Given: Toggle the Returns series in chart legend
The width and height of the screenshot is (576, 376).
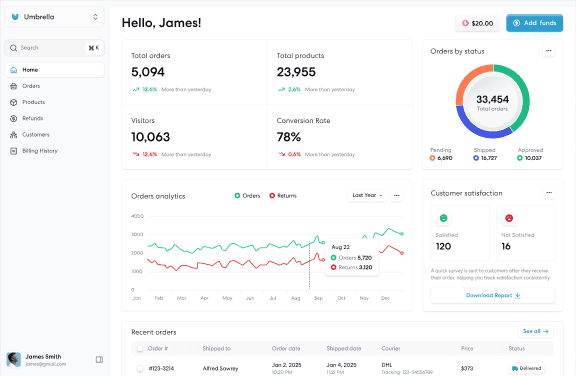Looking at the screenshot, I should pos(283,196).
